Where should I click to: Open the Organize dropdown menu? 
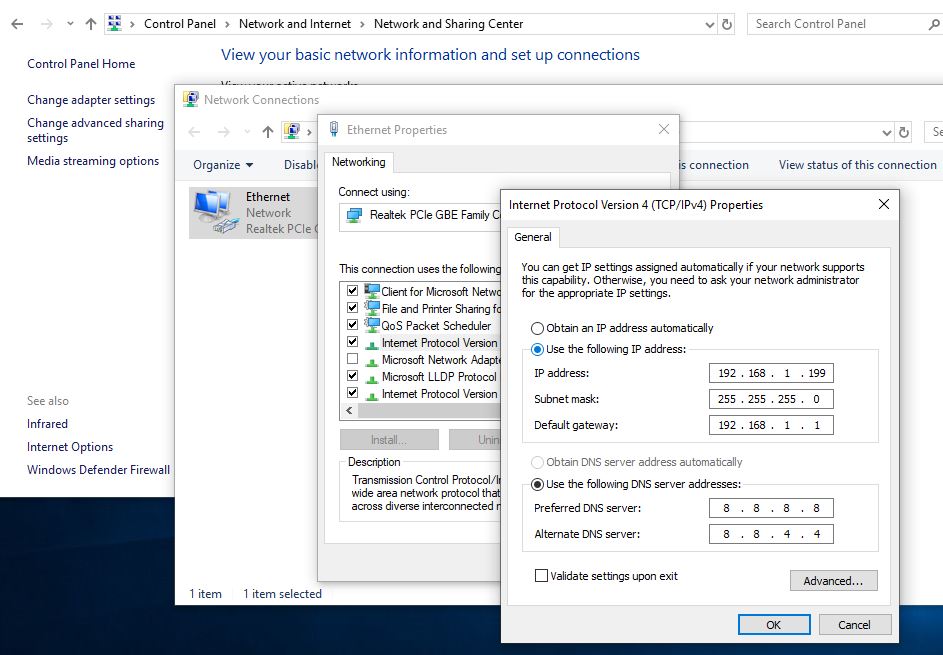(223, 165)
